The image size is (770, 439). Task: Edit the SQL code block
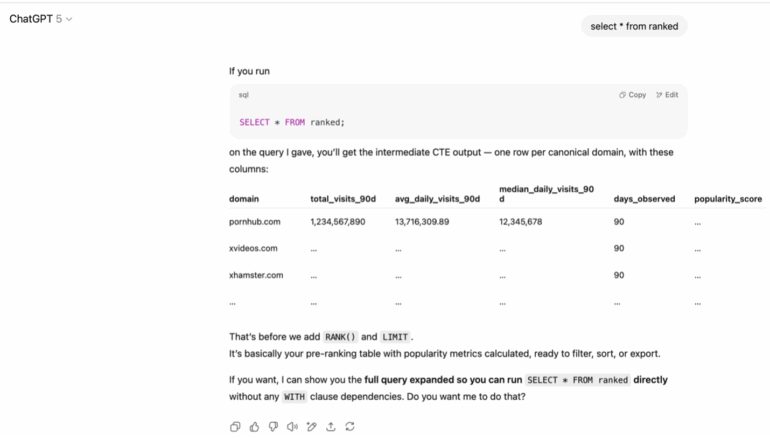click(667, 95)
